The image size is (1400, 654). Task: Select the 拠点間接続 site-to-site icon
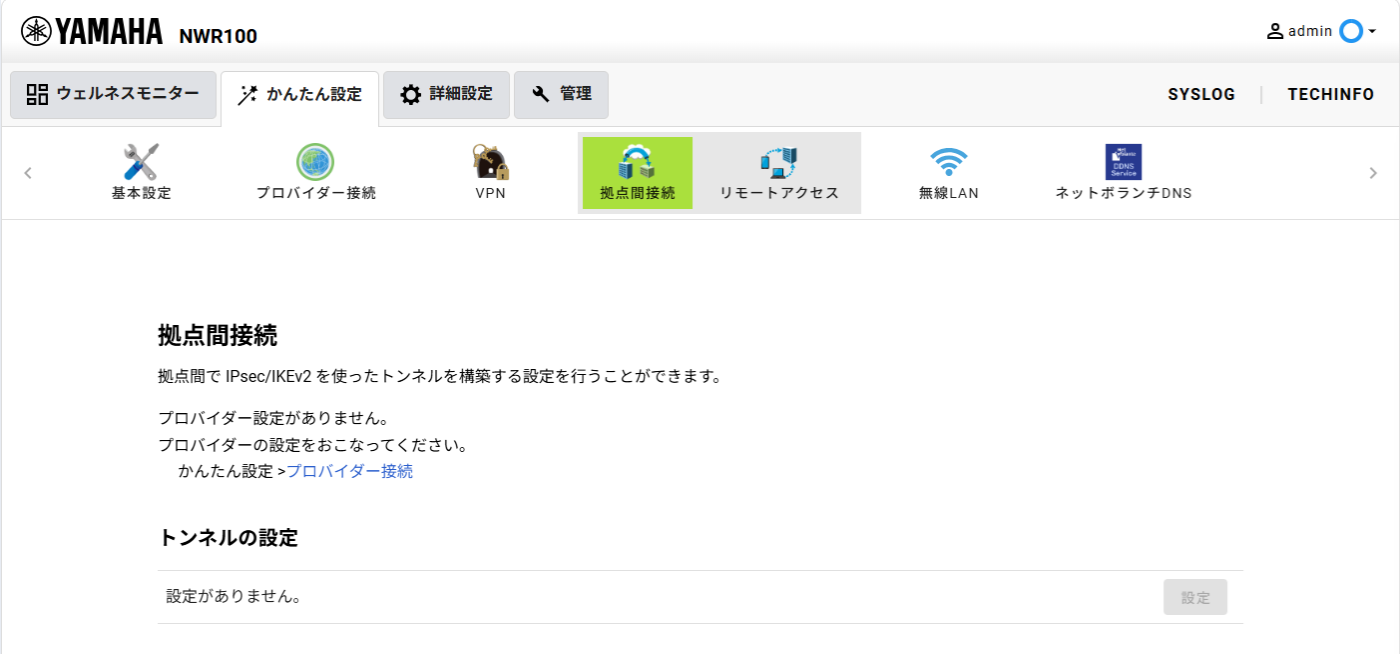[x=637, y=162]
